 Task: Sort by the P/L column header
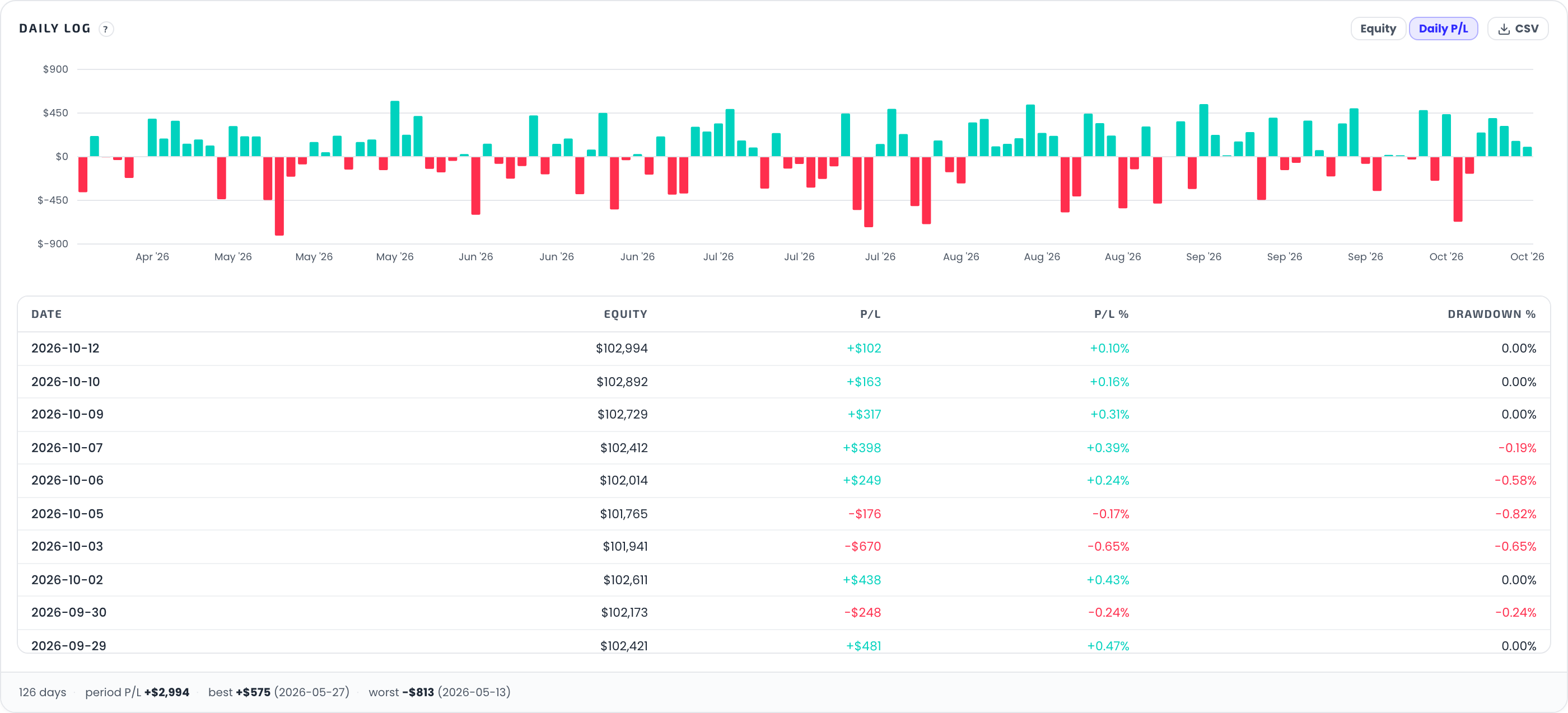[870, 314]
